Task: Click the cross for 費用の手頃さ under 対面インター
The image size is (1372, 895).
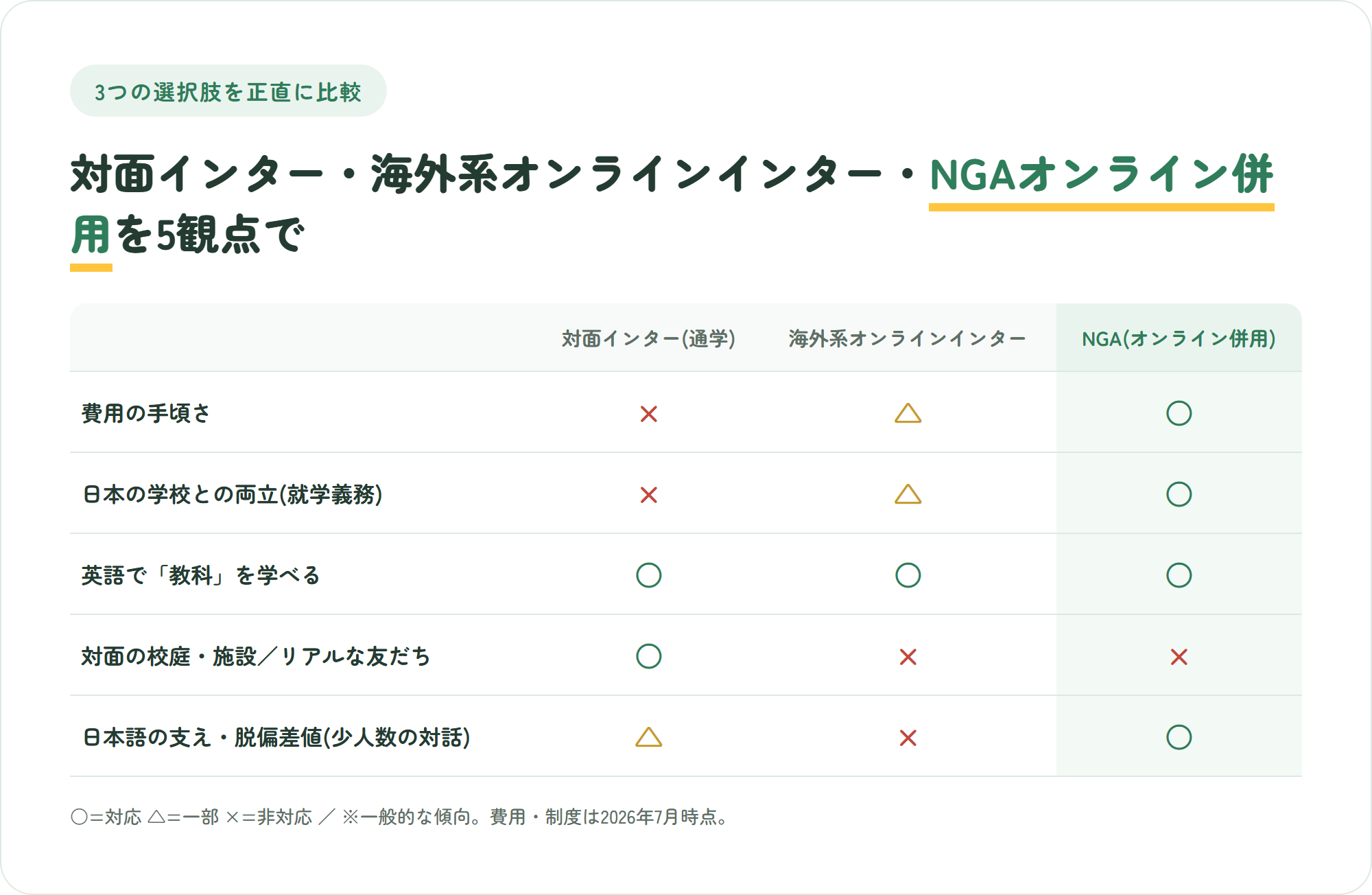Action: click(x=648, y=414)
